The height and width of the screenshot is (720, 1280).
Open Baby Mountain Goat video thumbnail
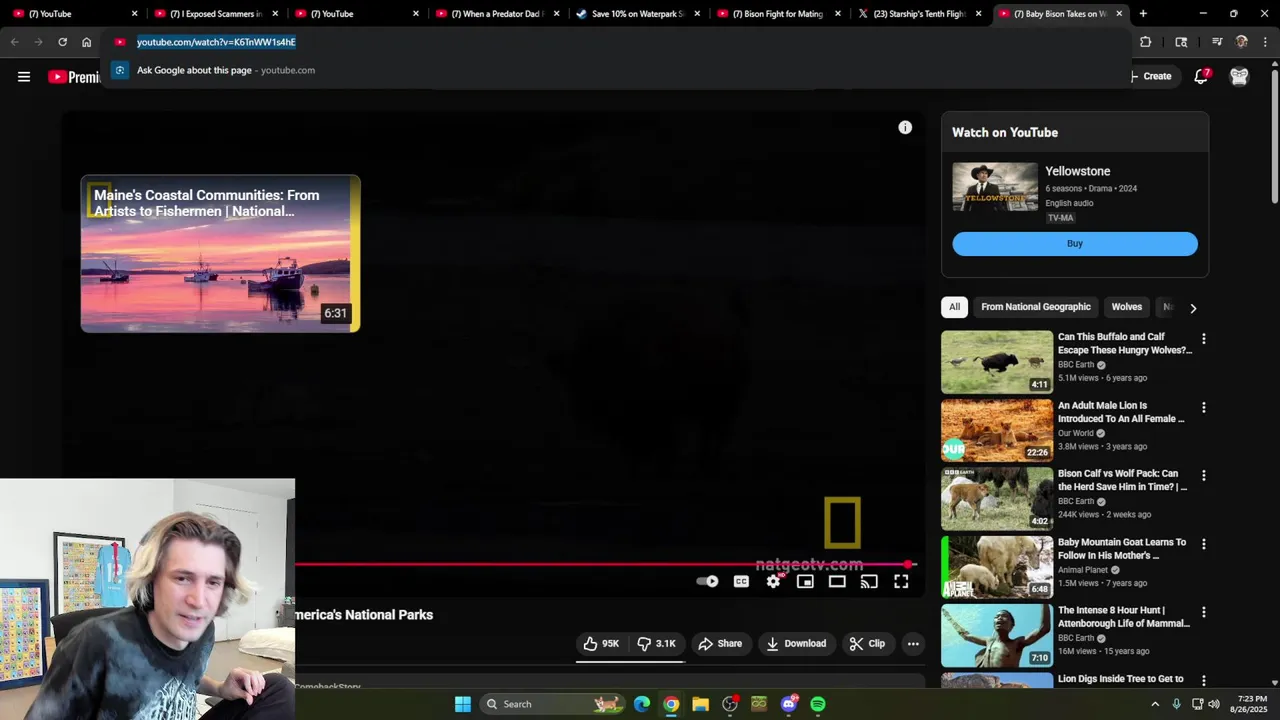(x=997, y=567)
